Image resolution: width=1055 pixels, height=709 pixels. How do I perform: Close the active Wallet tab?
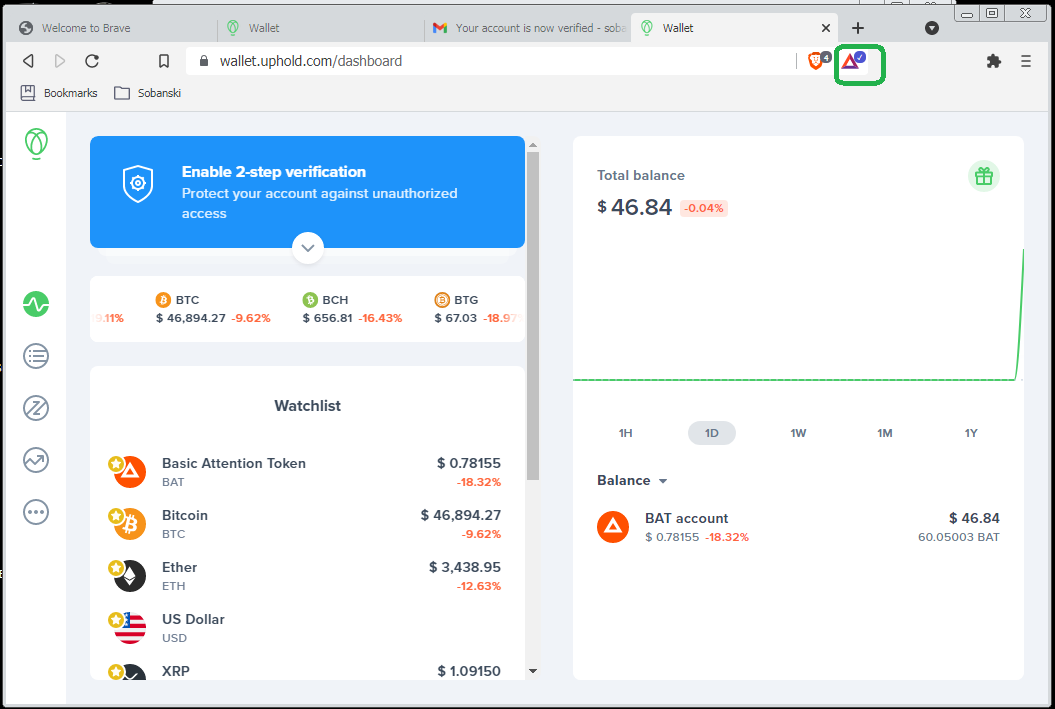click(826, 28)
